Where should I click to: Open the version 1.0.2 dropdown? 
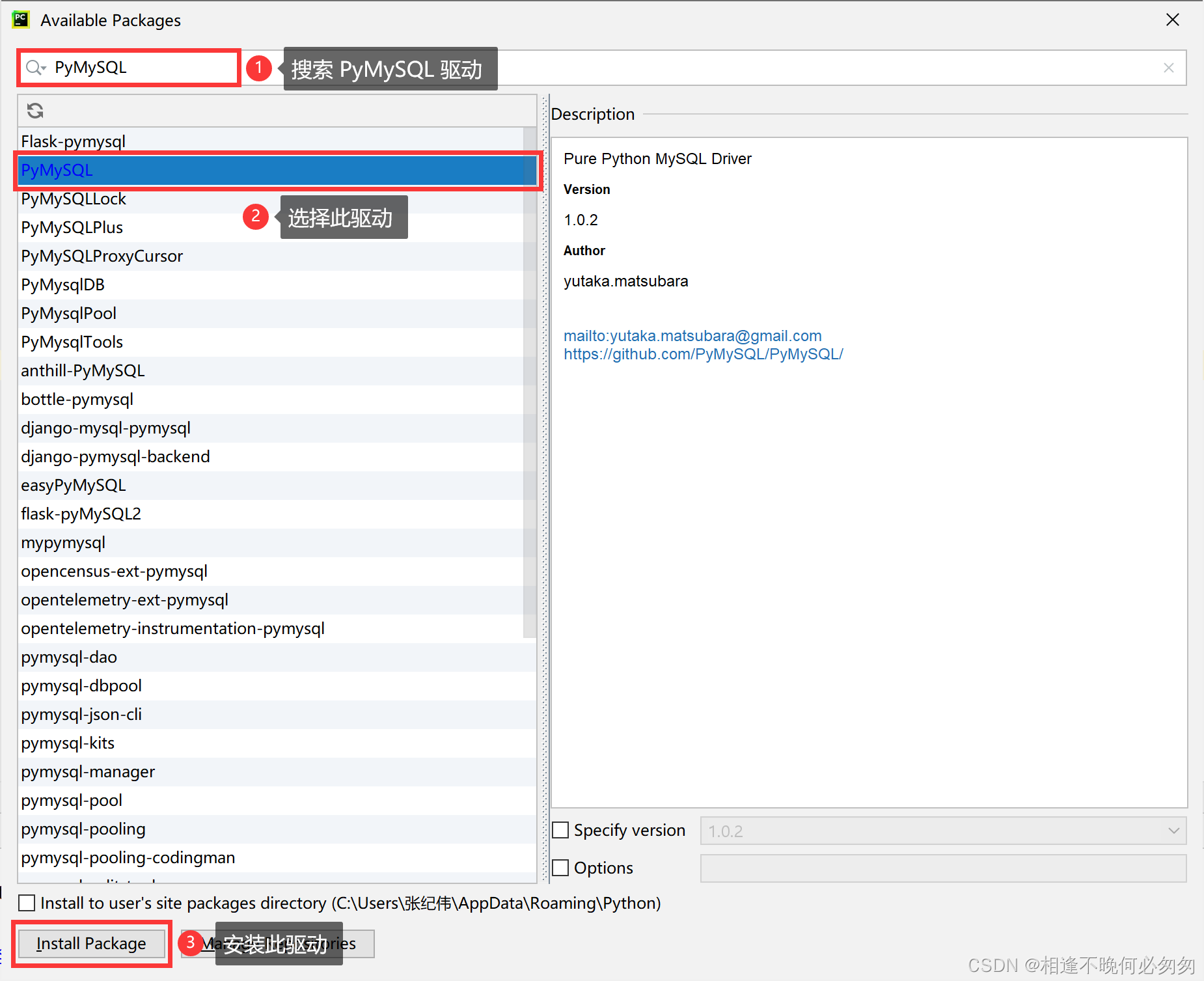943,831
